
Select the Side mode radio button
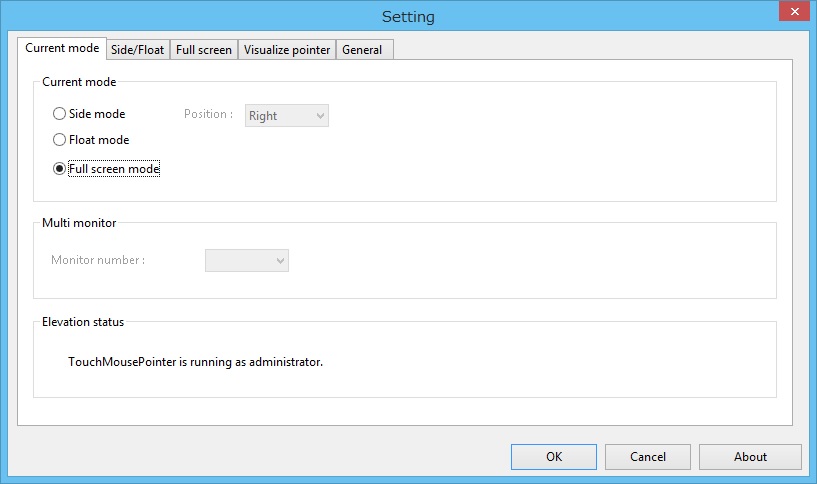point(60,114)
